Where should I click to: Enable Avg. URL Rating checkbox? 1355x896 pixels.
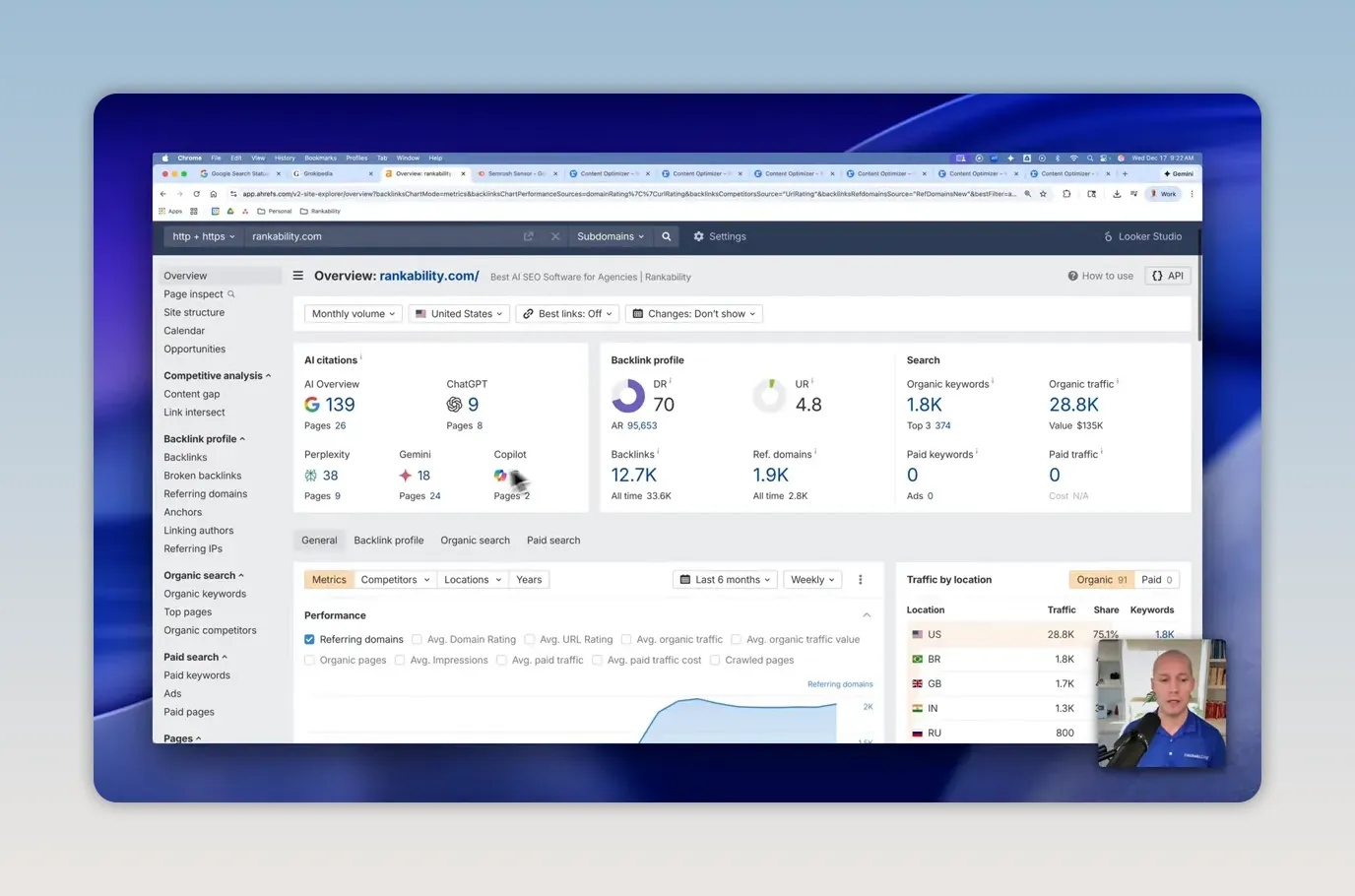click(x=530, y=640)
